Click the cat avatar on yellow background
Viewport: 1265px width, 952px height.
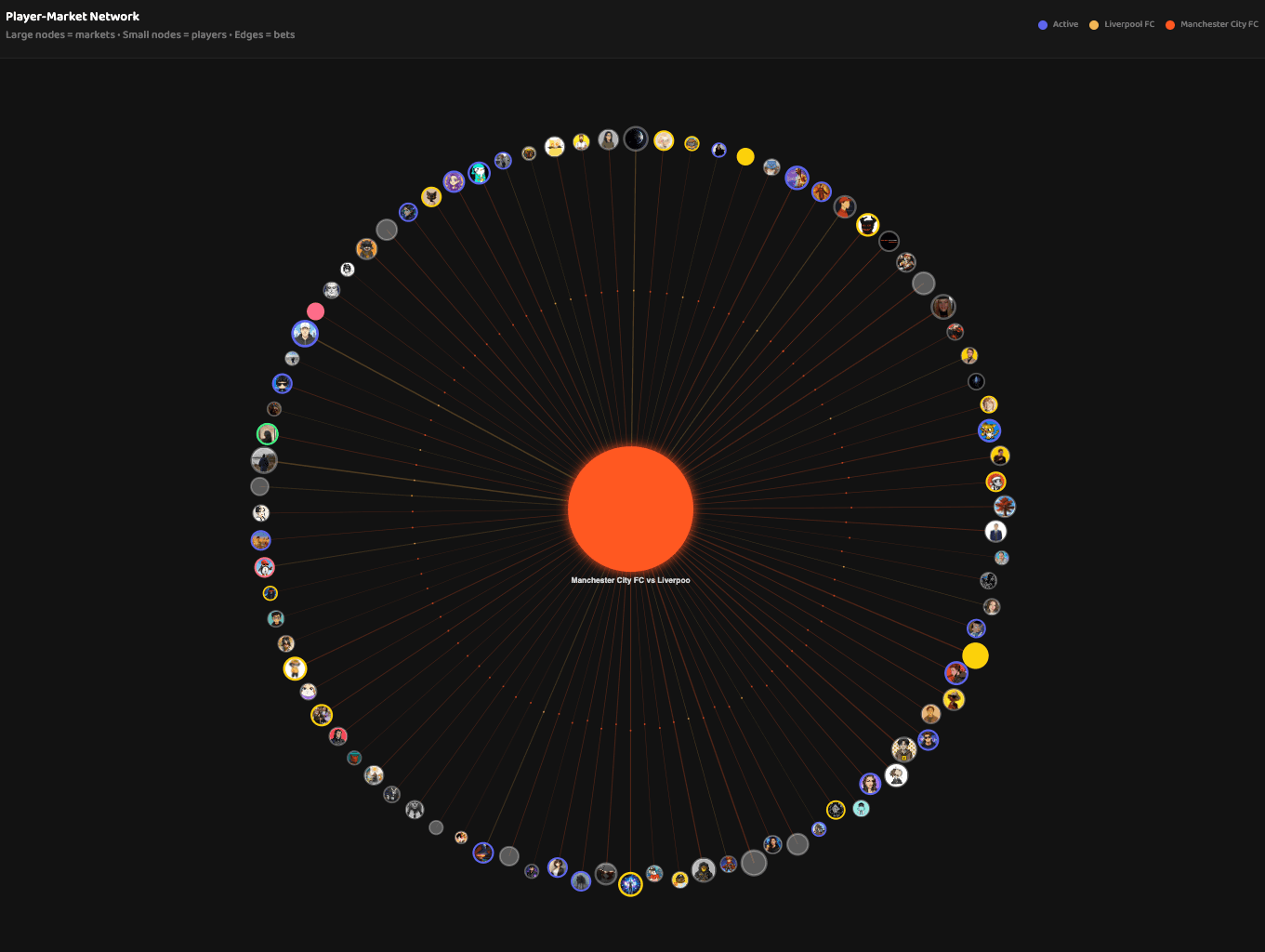tap(431, 197)
